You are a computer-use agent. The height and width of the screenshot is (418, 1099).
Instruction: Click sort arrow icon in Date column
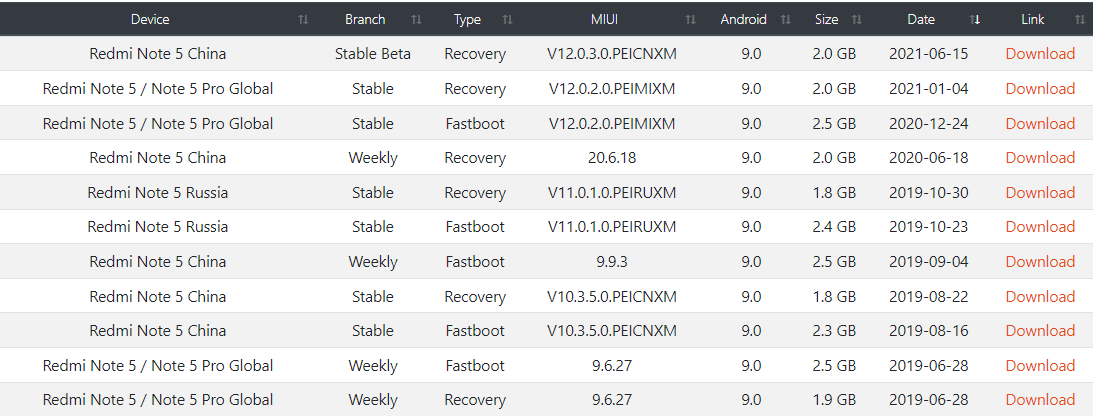point(976,19)
